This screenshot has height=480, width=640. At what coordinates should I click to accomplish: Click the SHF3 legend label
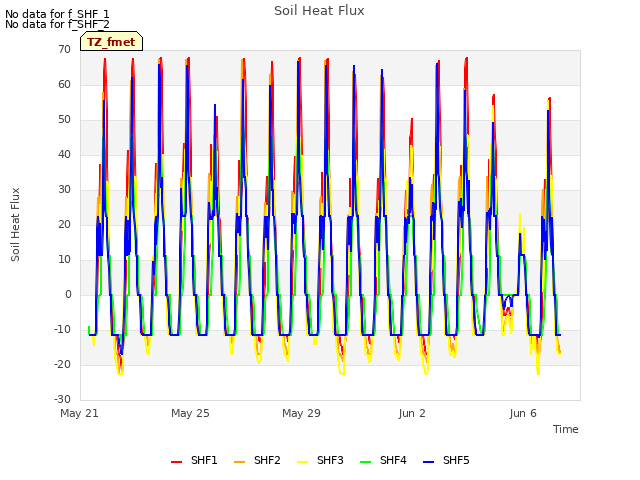click(330, 460)
